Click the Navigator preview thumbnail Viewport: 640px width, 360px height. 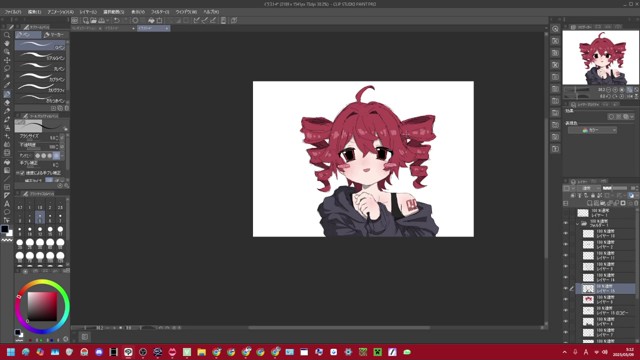coord(600,58)
